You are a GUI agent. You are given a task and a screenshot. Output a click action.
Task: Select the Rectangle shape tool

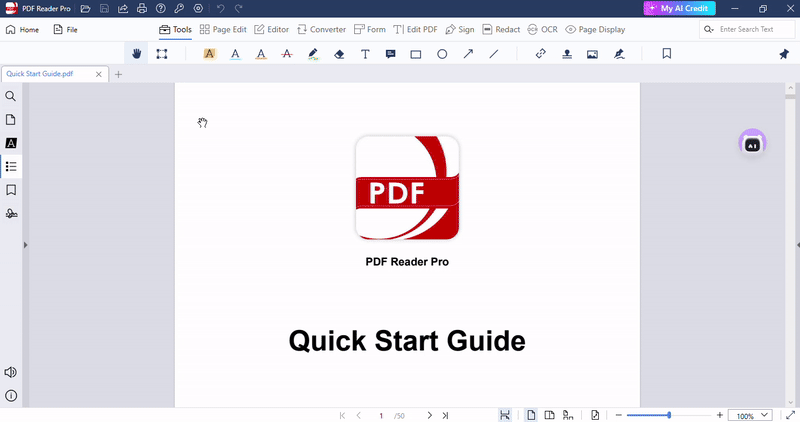click(x=416, y=54)
